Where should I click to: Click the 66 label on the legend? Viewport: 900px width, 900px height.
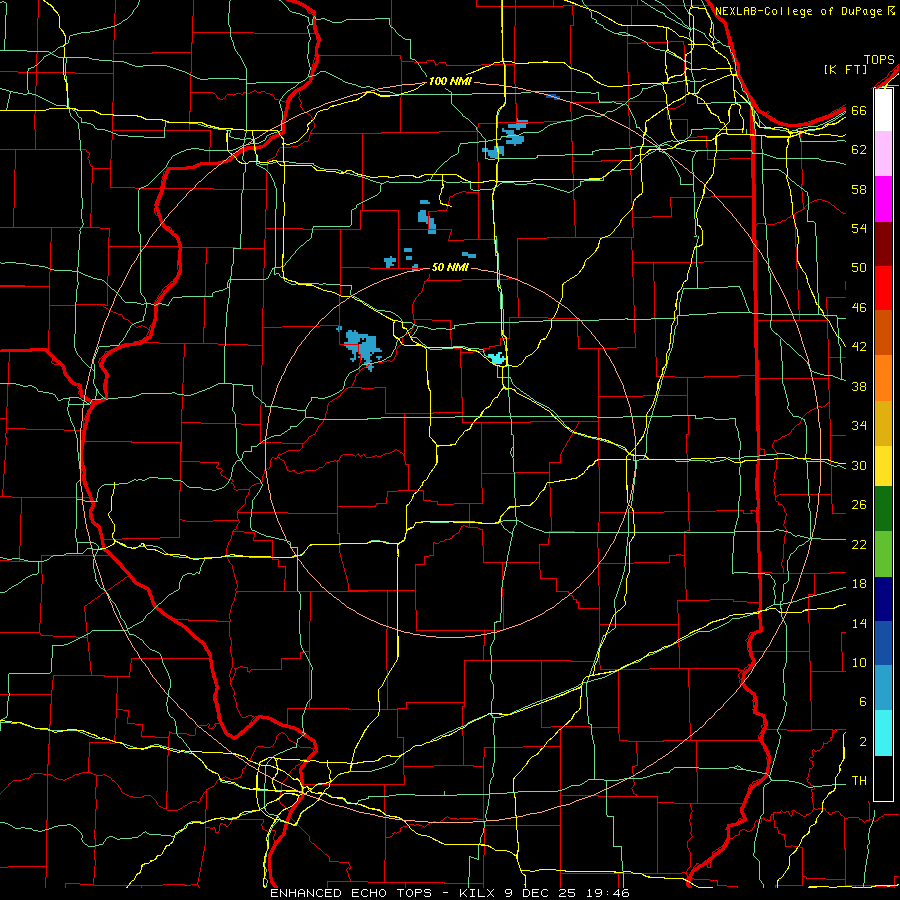coord(859,111)
